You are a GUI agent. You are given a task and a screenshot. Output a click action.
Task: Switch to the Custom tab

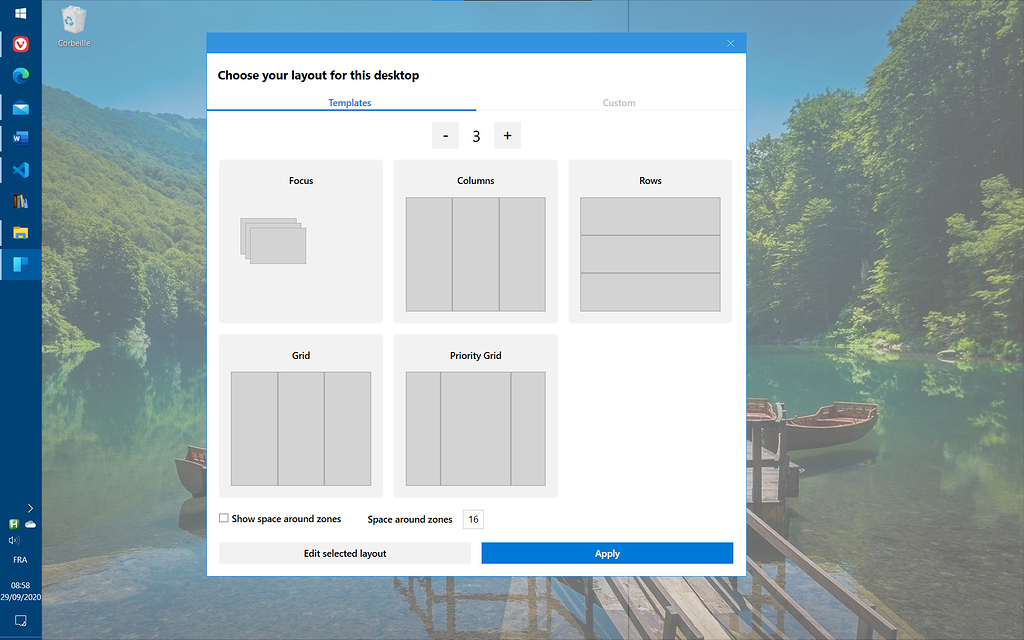619,102
